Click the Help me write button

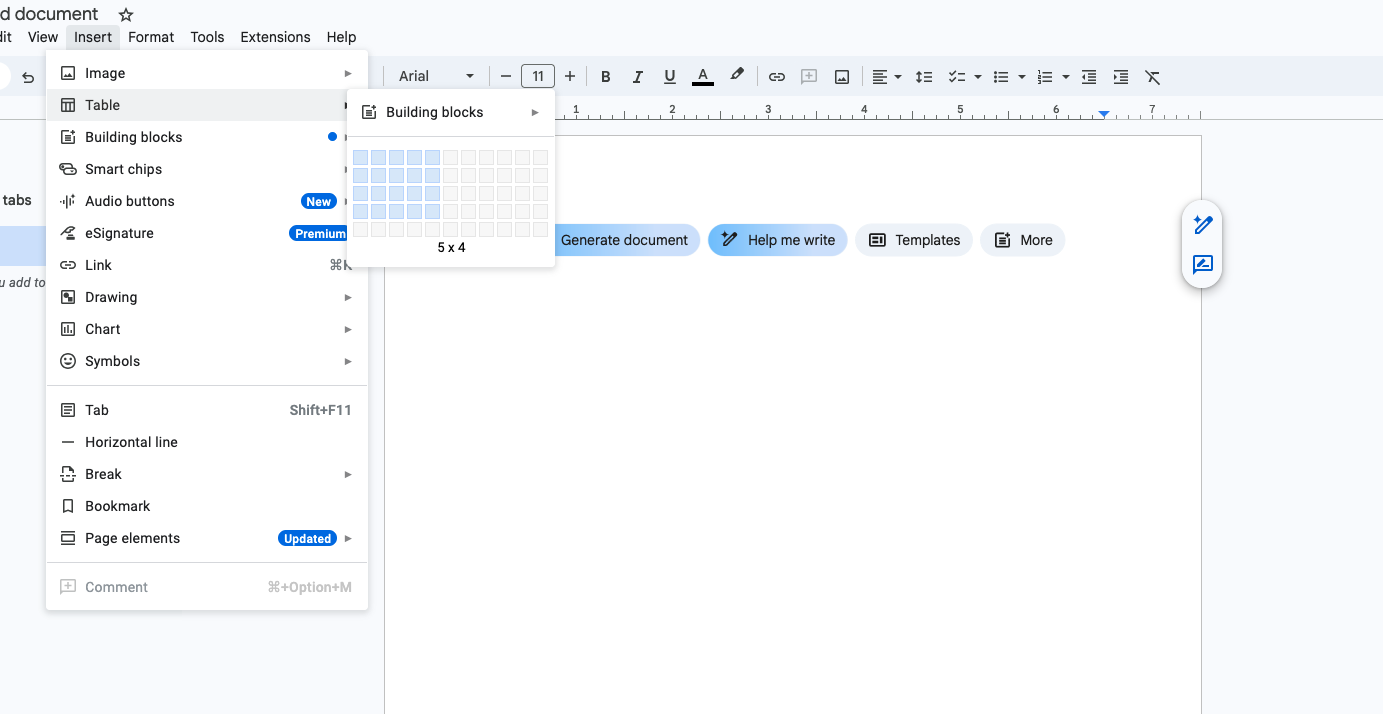[x=778, y=240]
